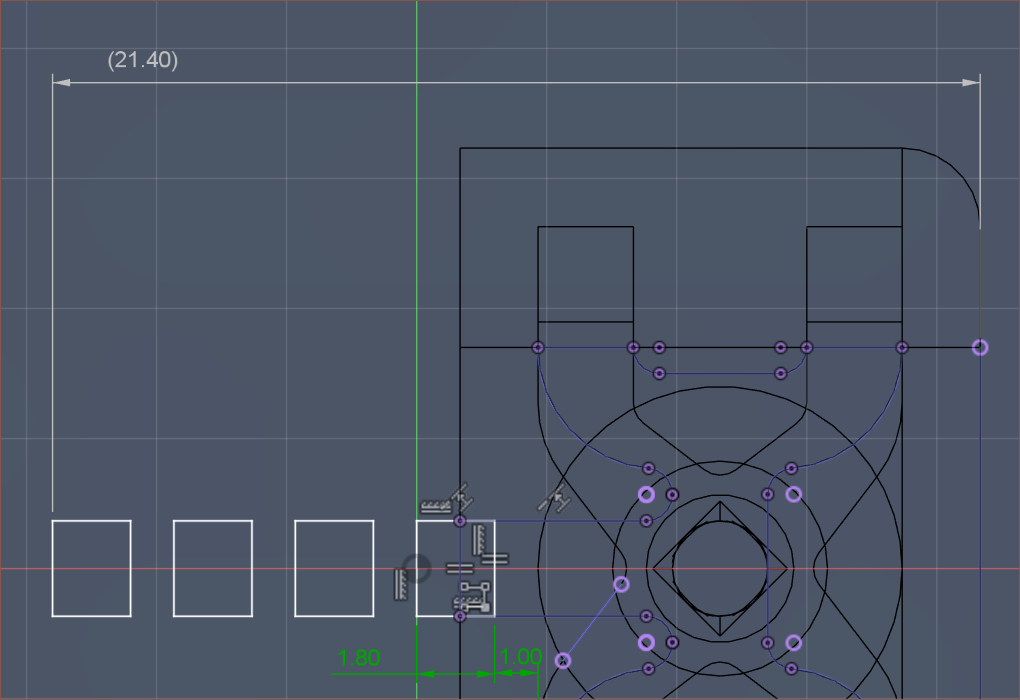
Task: Click the 1.80 dimension value
Action: click(359, 658)
